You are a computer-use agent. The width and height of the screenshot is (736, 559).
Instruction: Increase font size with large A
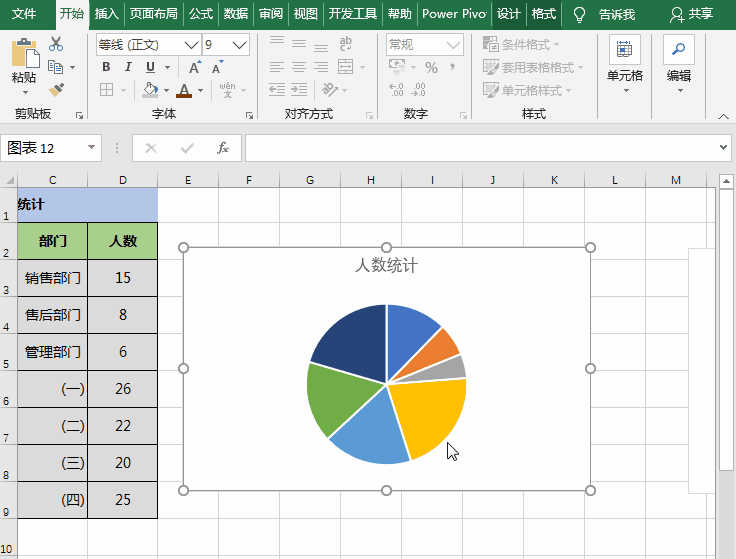pos(195,68)
